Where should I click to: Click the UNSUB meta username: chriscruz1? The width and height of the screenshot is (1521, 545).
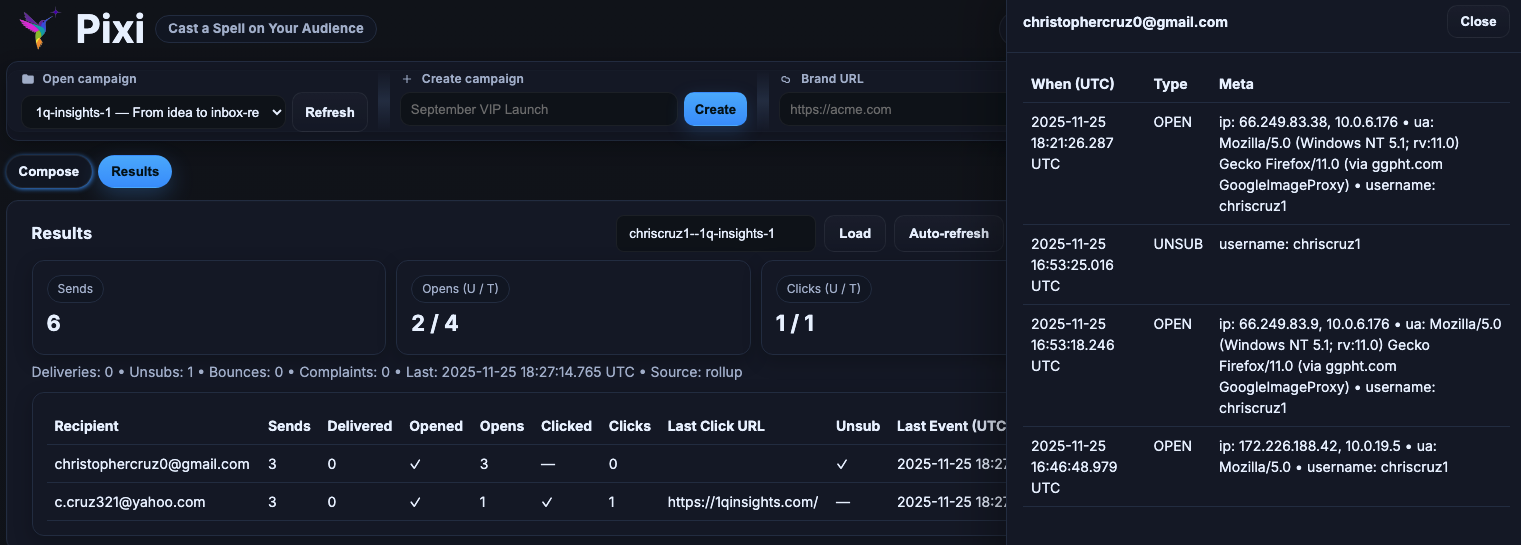[x=1290, y=244]
